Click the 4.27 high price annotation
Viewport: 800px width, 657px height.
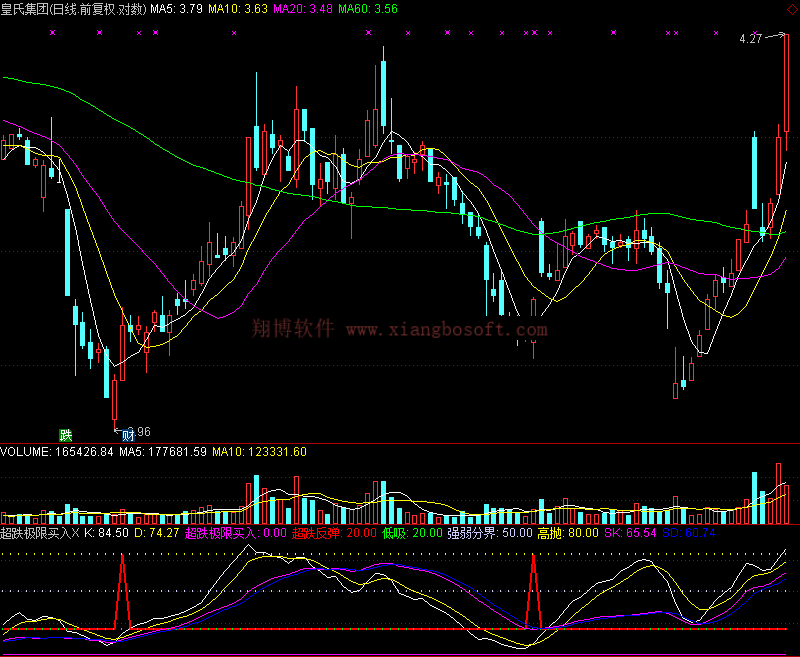(x=751, y=39)
